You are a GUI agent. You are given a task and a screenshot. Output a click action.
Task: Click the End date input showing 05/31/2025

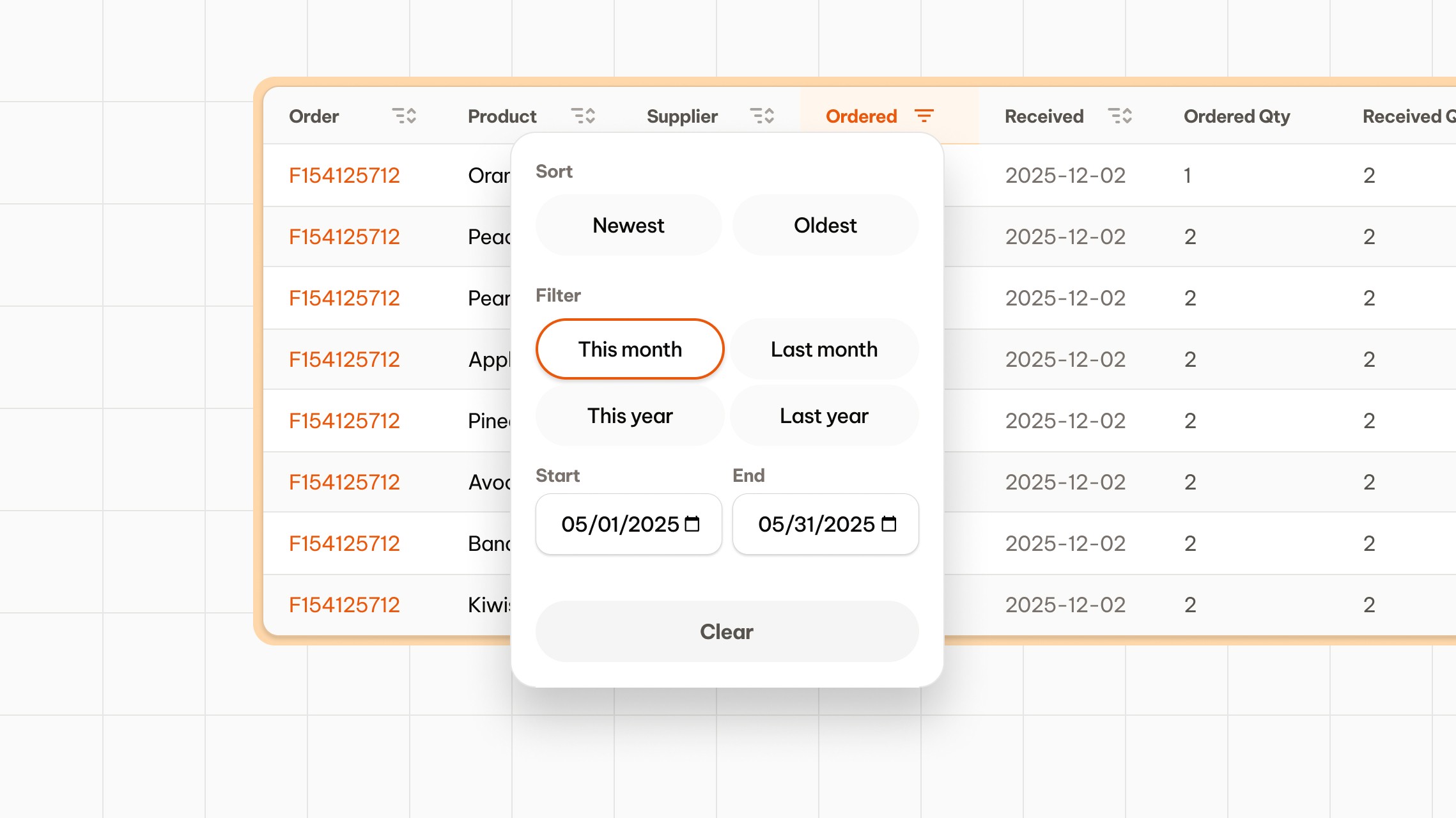click(x=816, y=524)
